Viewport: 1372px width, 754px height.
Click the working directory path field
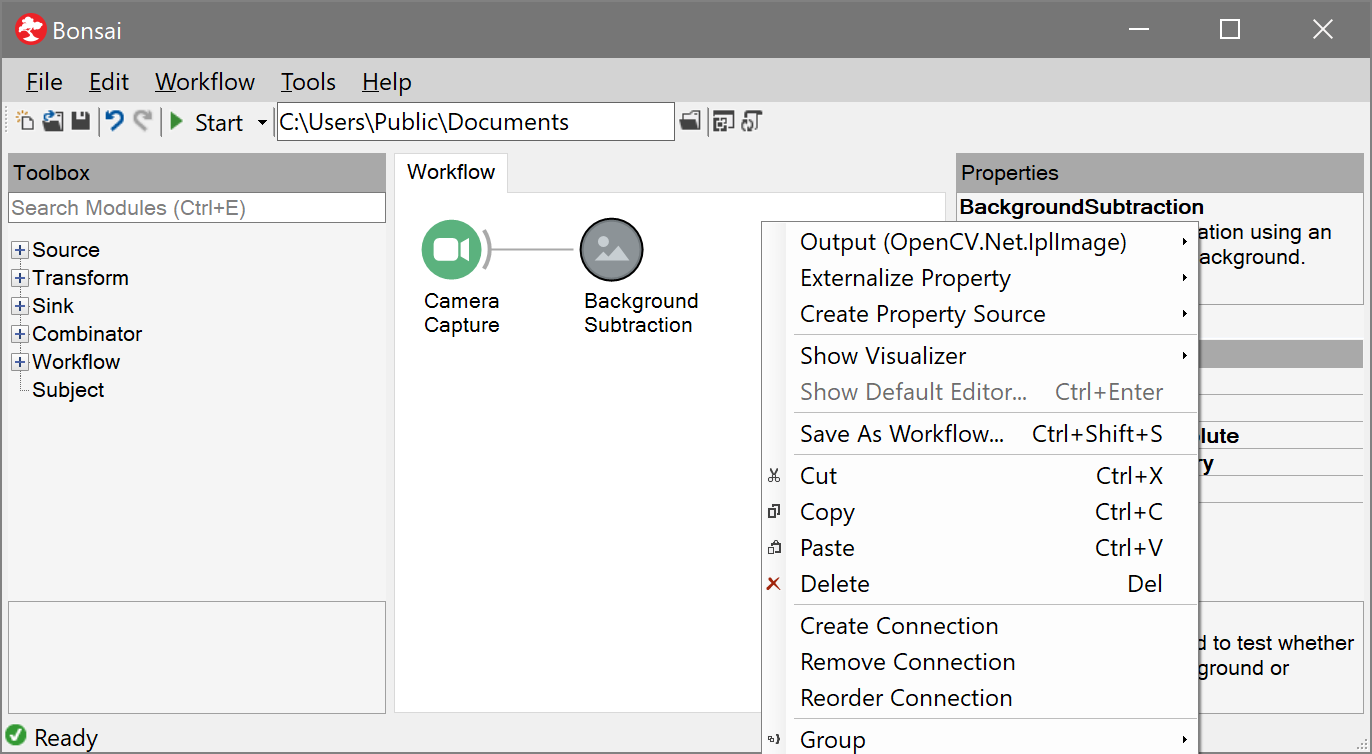(476, 122)
